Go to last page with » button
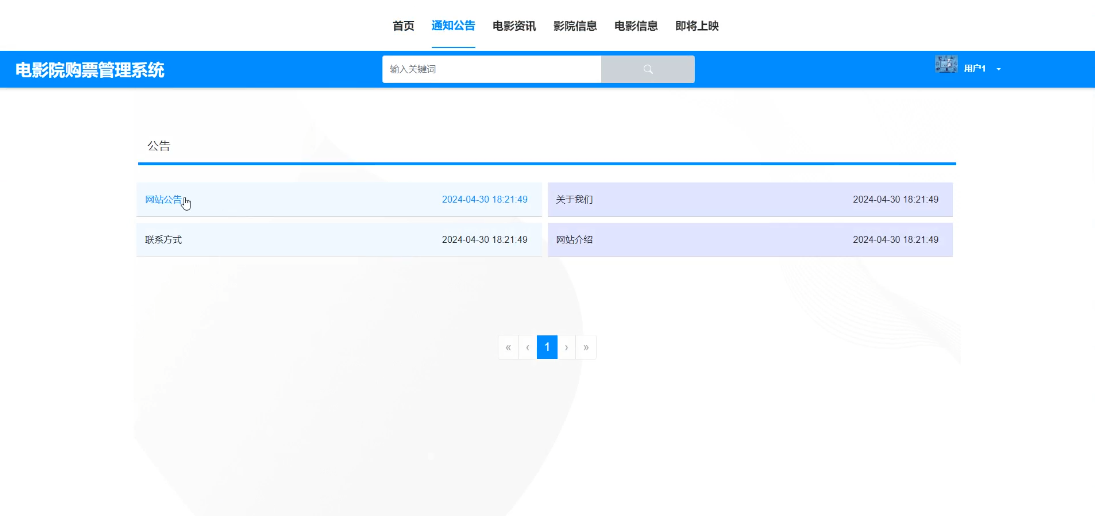 point(586,347)
